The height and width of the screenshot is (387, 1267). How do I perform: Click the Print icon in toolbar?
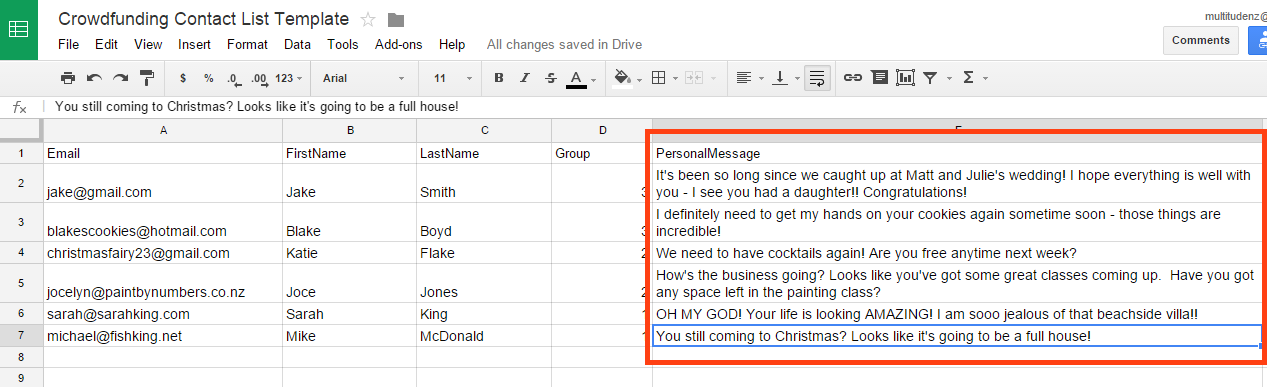68,77
